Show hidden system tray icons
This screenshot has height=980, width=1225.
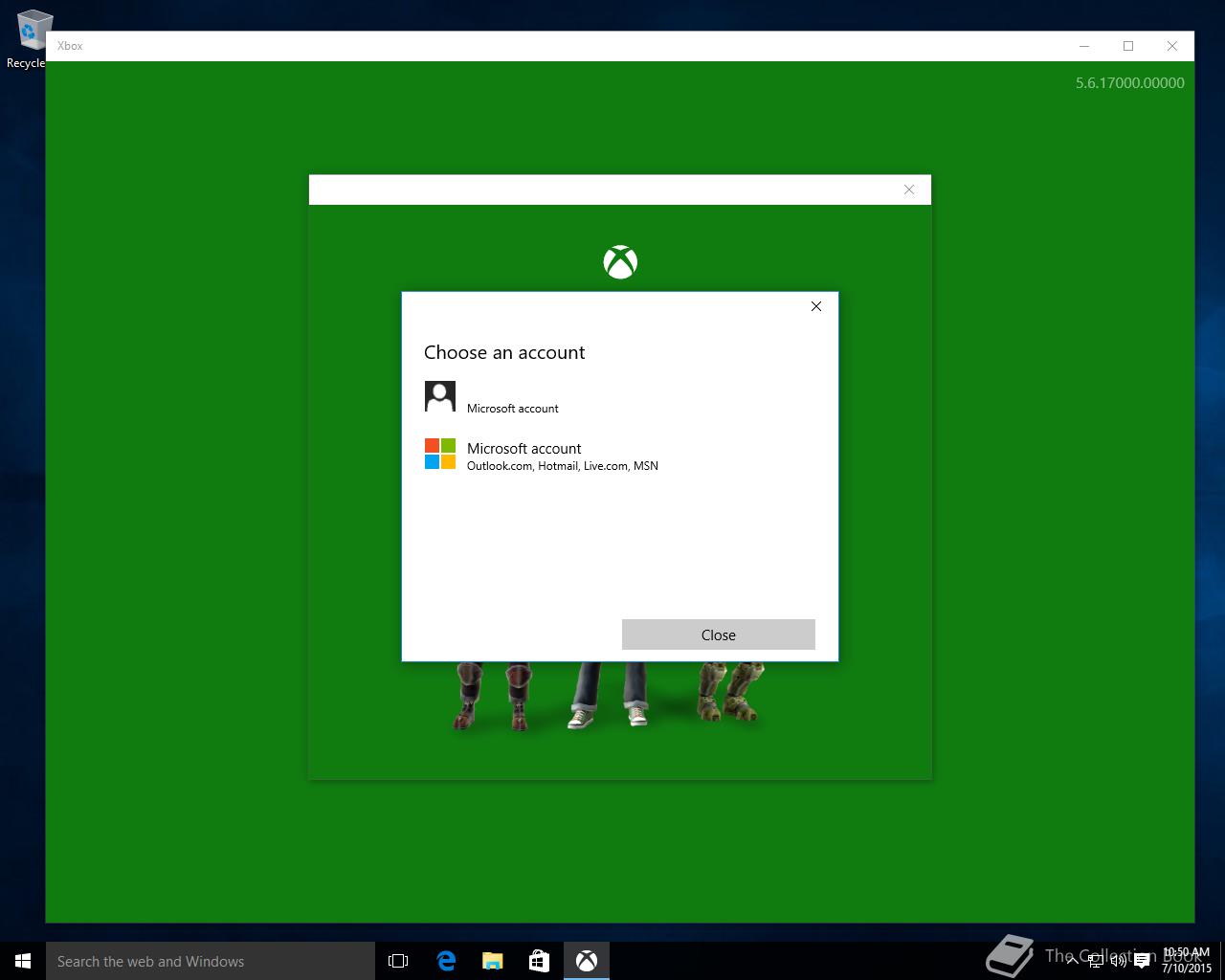coord(1073,960)
